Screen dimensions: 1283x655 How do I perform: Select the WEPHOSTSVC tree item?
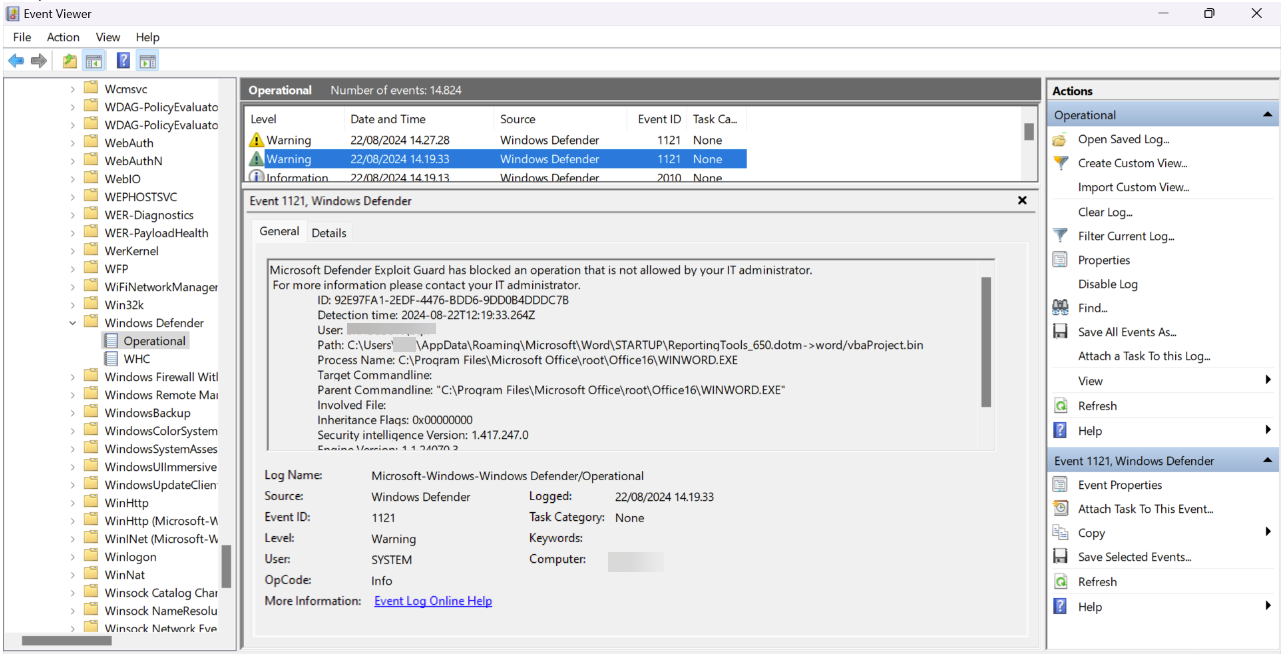[141, 197]
